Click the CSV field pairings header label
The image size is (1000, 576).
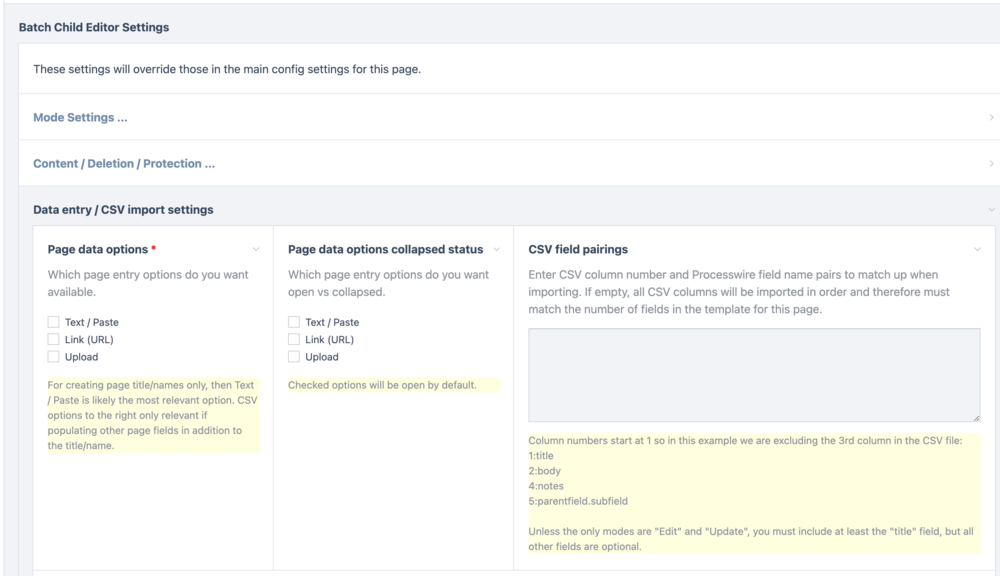578,249
